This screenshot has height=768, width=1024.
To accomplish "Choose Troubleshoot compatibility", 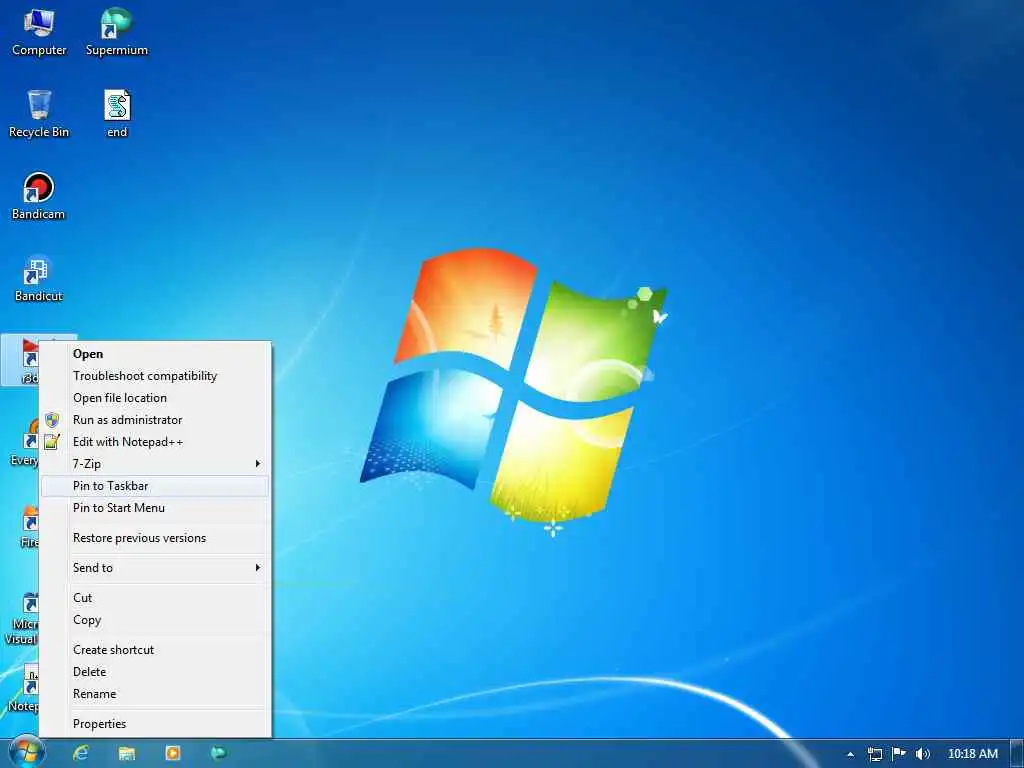I will click(155, 376).
